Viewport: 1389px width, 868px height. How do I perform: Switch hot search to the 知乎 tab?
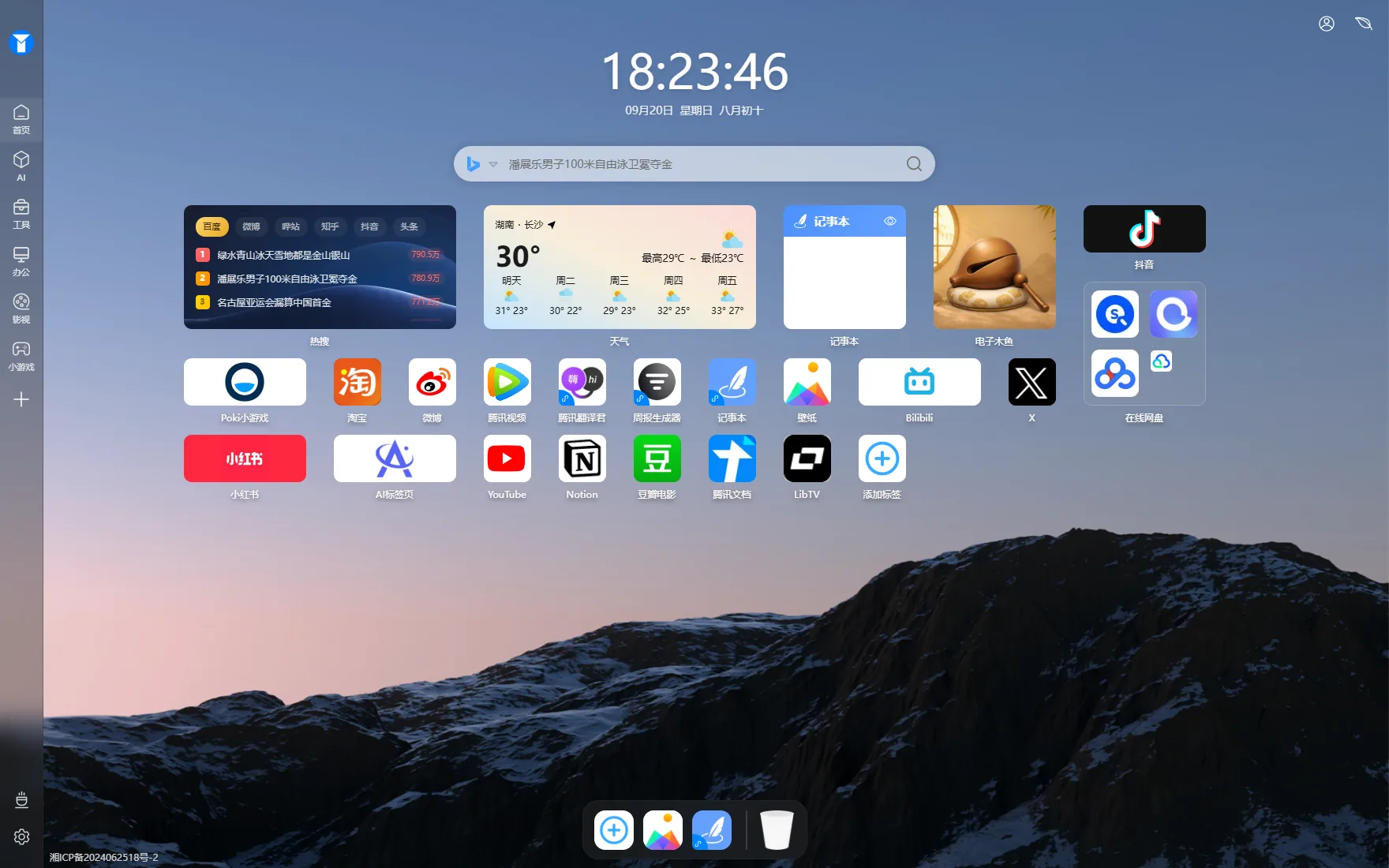coord(330,226)
